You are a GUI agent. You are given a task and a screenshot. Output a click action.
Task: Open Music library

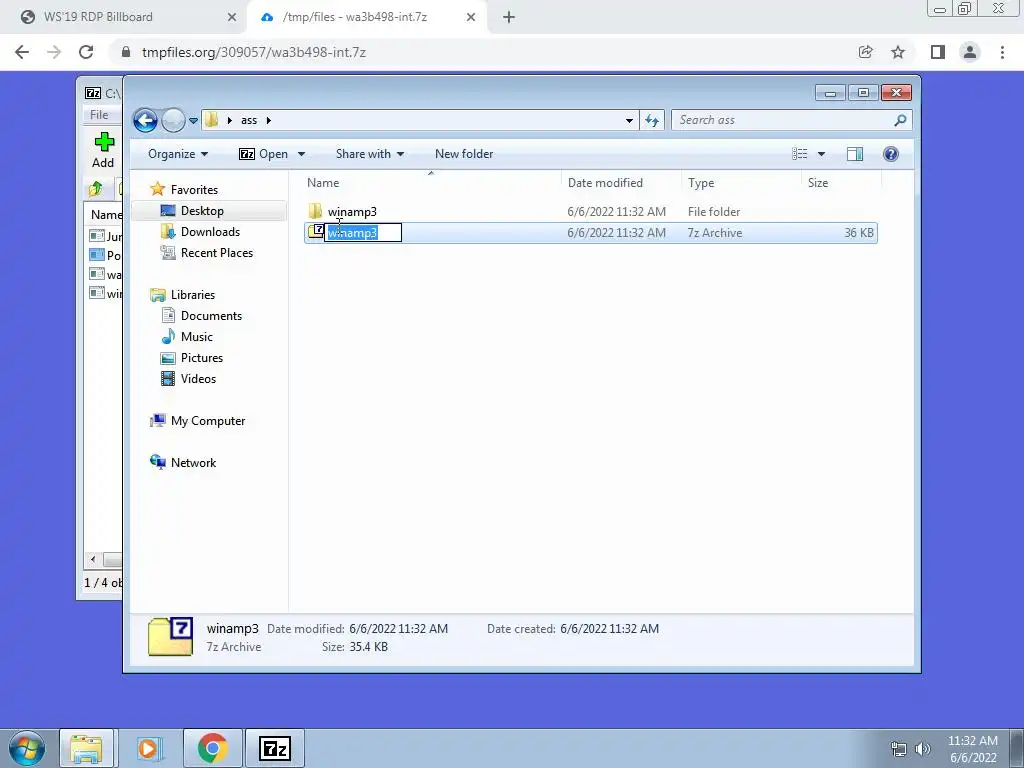click(197, 337)
